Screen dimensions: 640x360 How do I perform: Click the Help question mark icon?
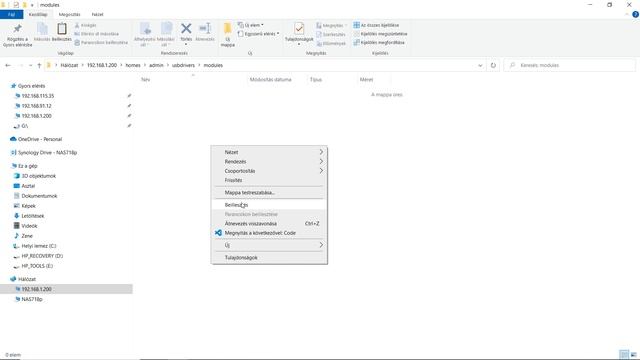coord(636,14)
